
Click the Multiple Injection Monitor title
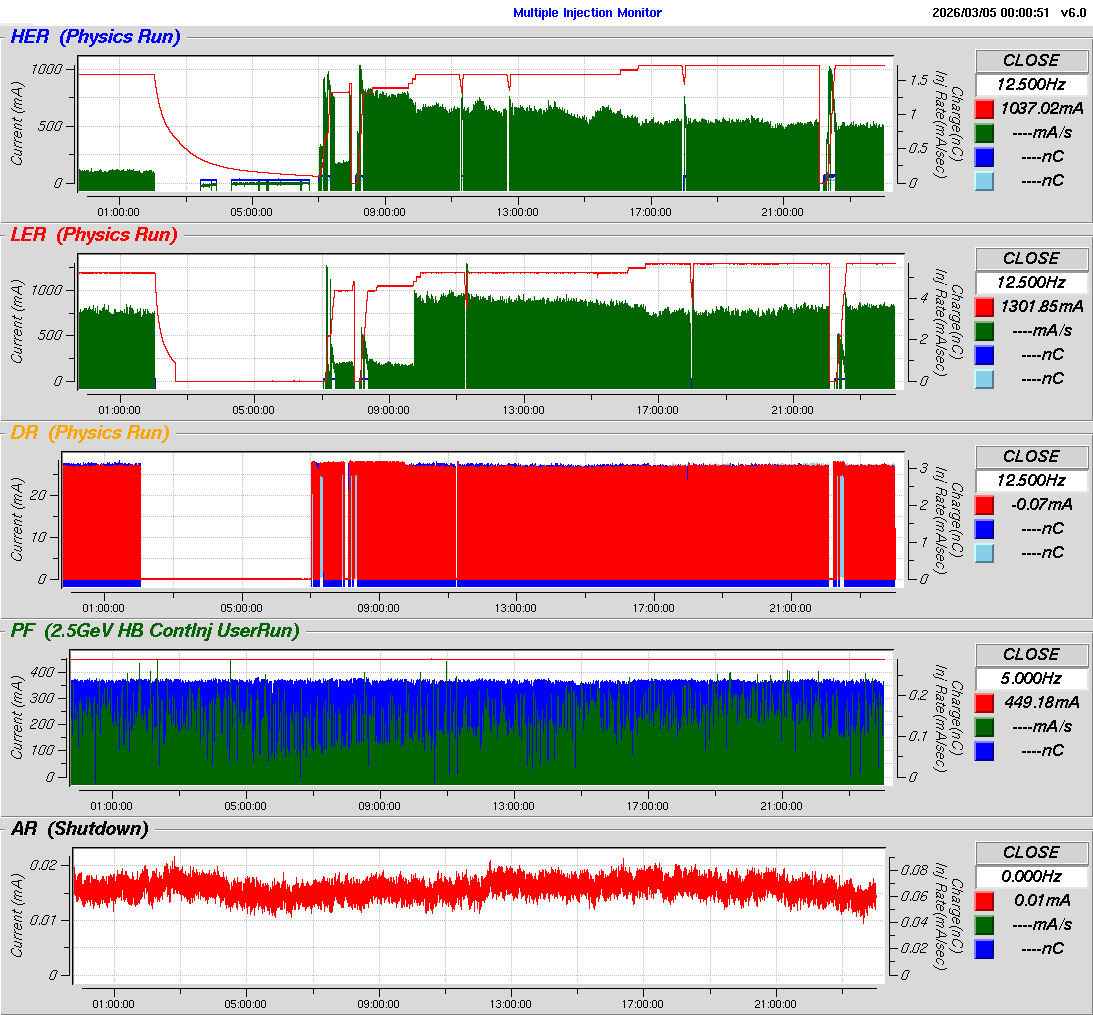point(587,13)
